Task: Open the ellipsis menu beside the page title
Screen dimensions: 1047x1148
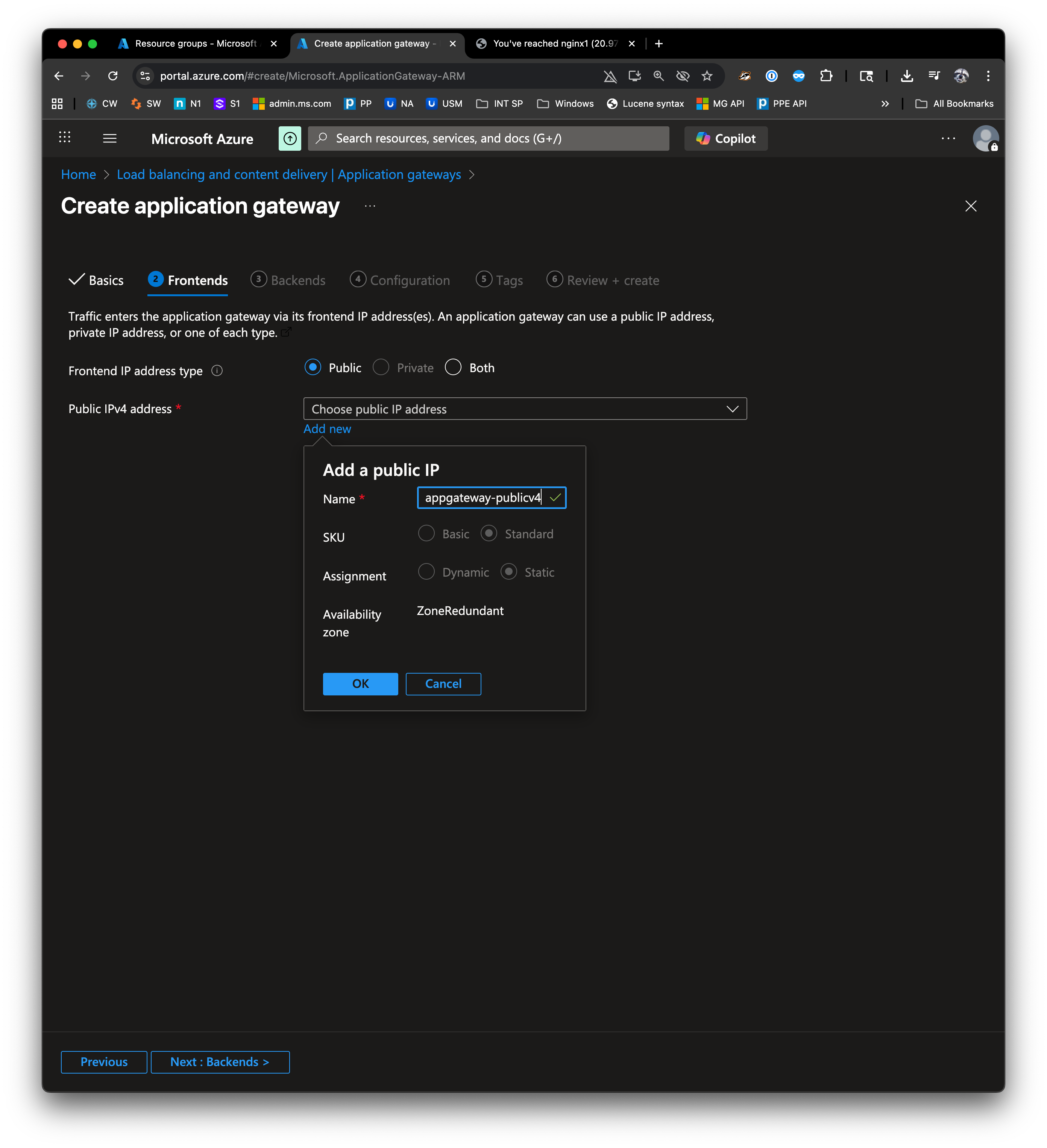Action: pos(370,206)
